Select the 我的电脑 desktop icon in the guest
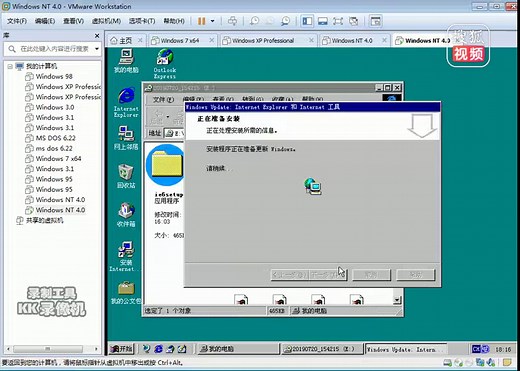This screenshot has width=520, height=371. tap(126, 61)
